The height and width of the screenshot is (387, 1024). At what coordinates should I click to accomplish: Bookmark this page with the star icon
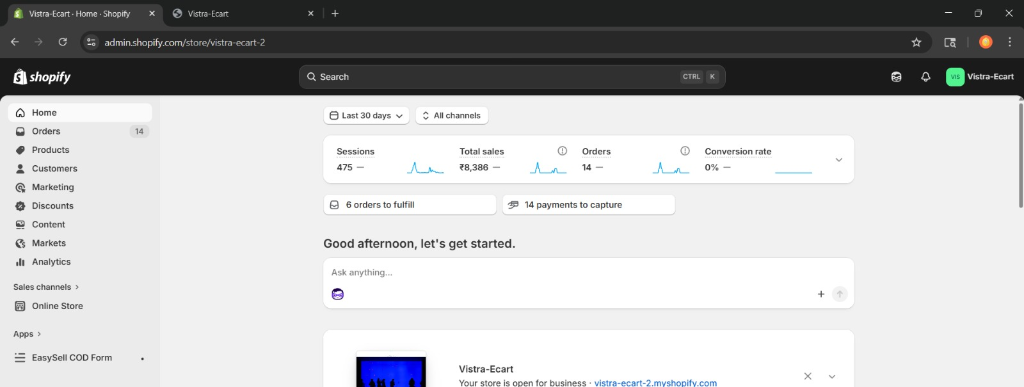pos(916,42)
